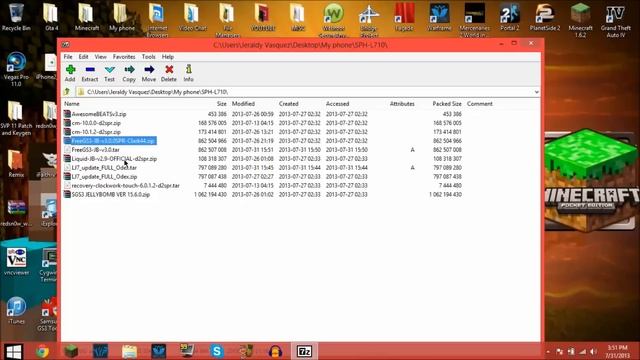Select AwesomeBEATSv3.zip file
Image resolution: width=640 pixels, height=360 pixels.
[x=99, y=114]
